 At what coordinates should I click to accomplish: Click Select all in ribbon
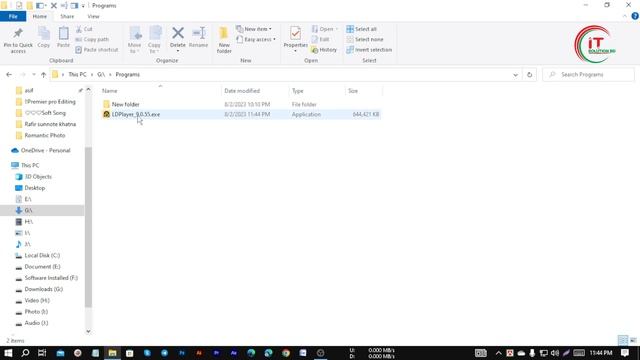coord(362,29)
